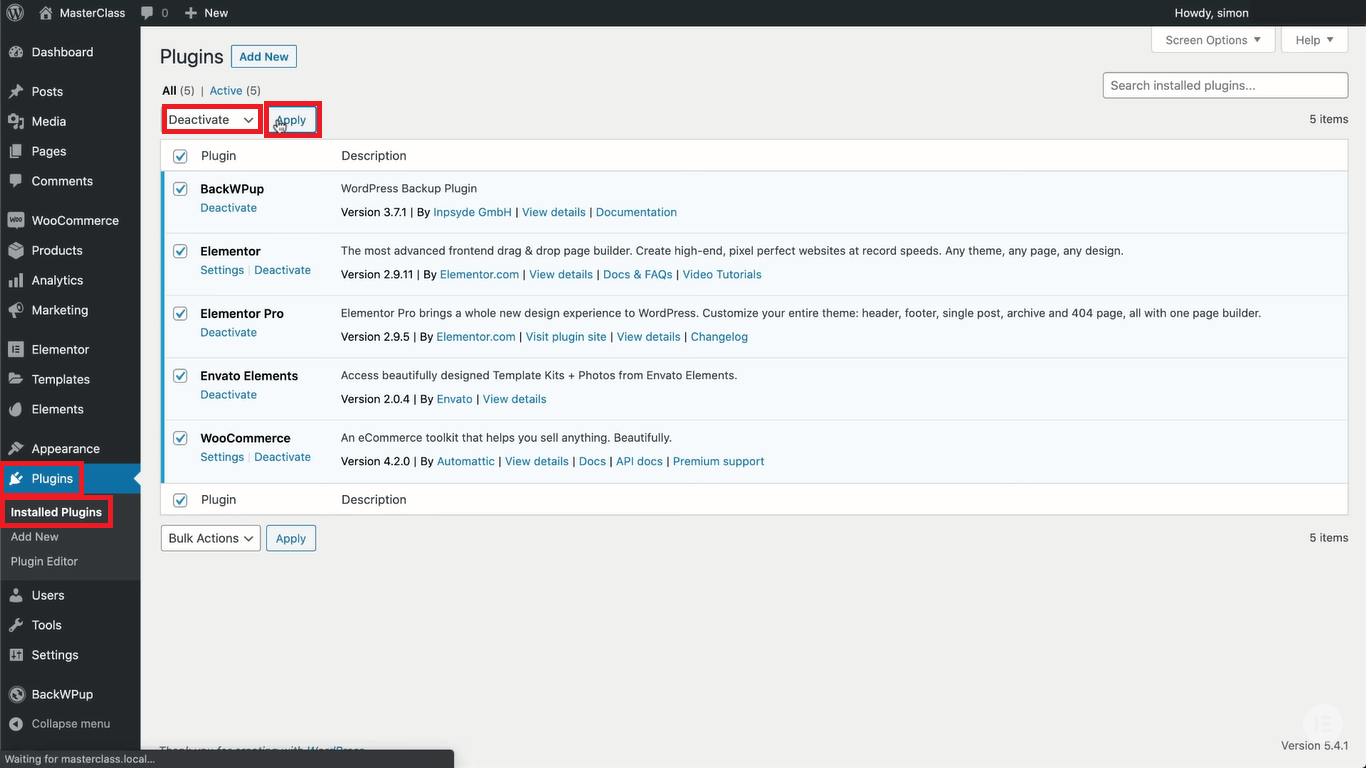View details for Envato Elements
Viewport: 1366px width, 768px height.
tap(514, 399)
